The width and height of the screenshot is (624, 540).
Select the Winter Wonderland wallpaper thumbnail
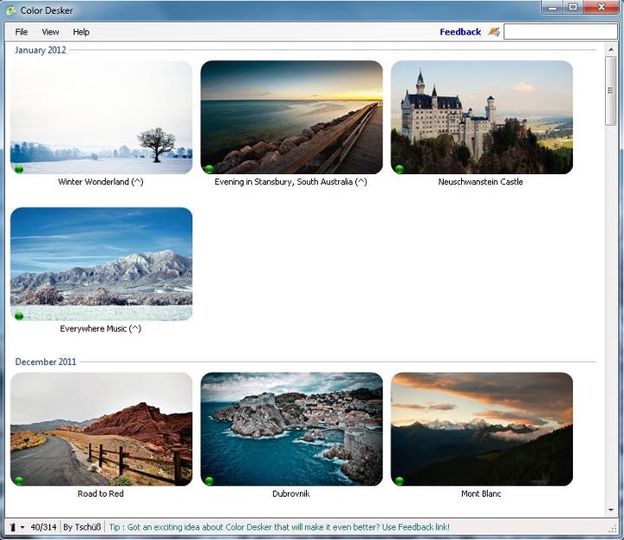(101, 117)
